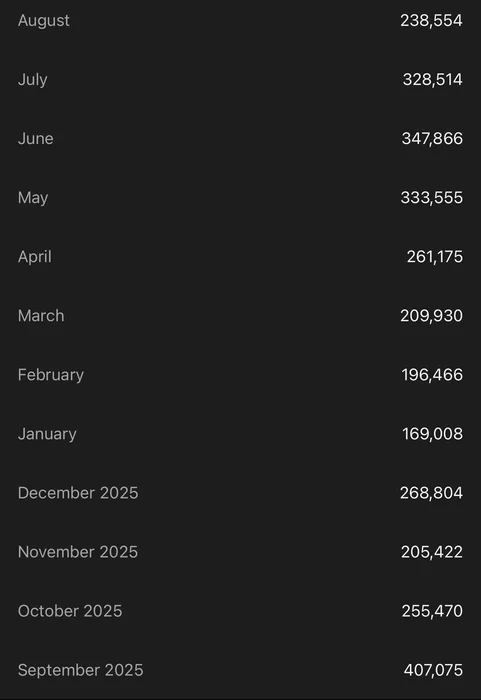Click the 328,514 value for July
Viewport: 481px width, 700px height.
pos(433,79)
